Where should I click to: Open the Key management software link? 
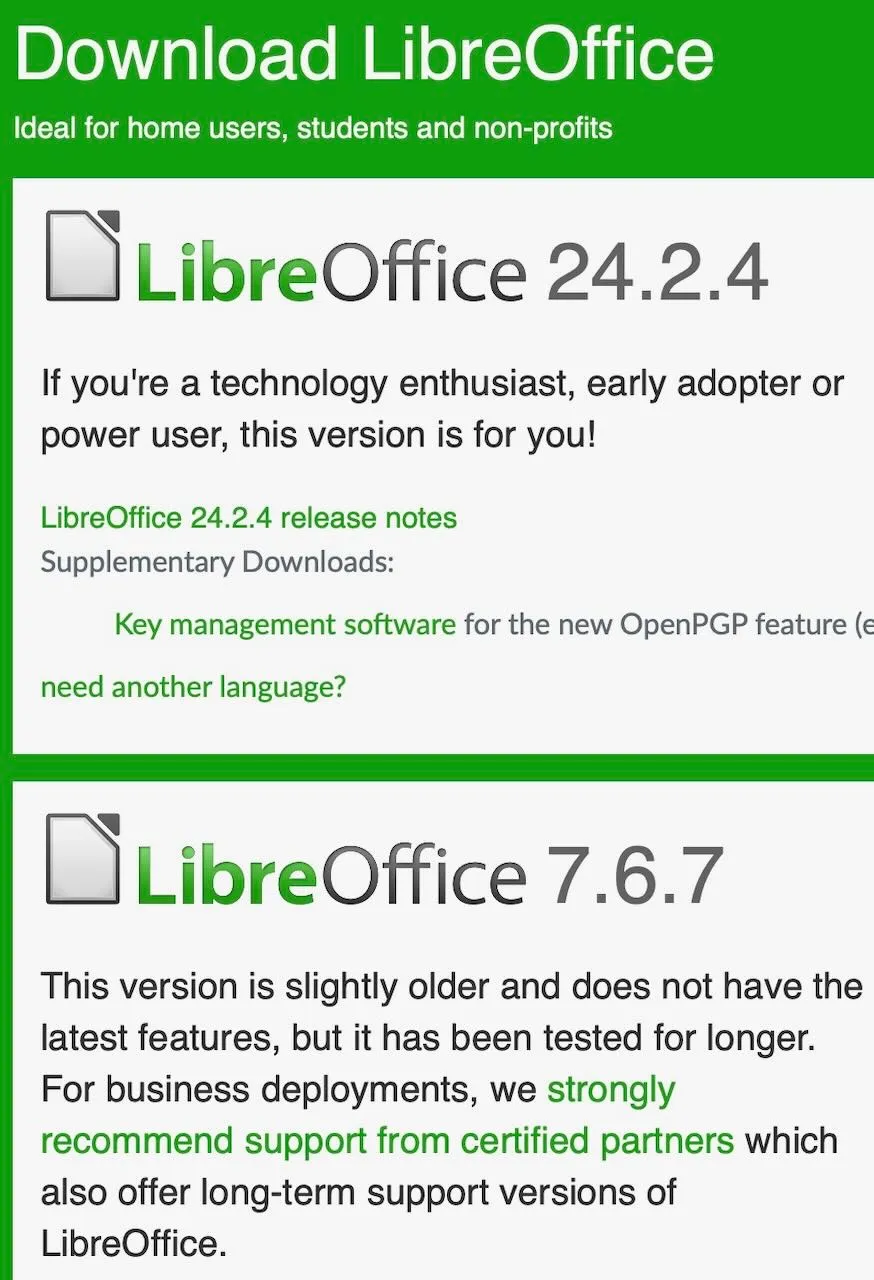coord(283,624)
